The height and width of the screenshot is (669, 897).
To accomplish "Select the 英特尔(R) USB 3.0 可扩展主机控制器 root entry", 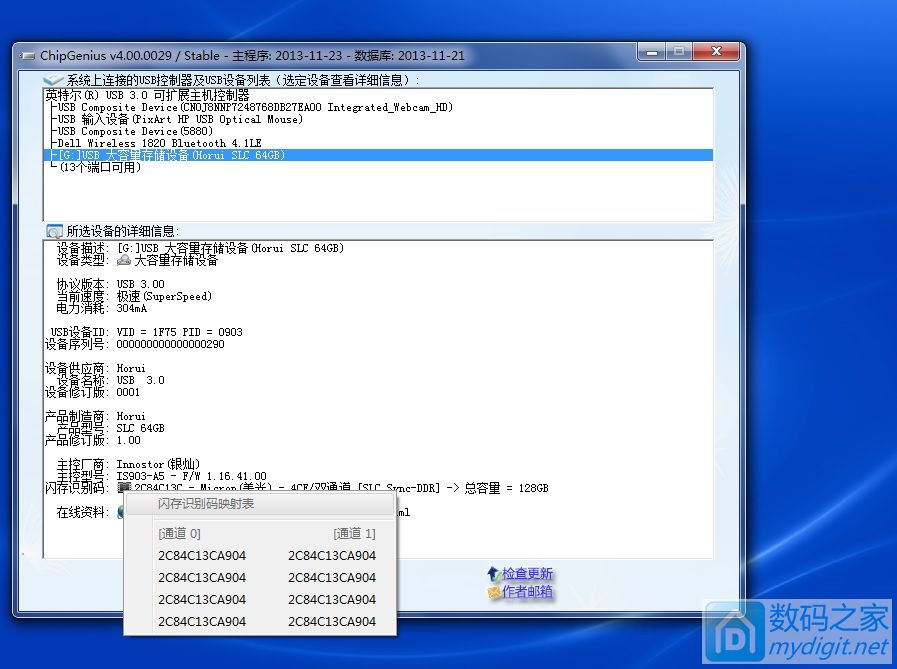I will 148,95.
